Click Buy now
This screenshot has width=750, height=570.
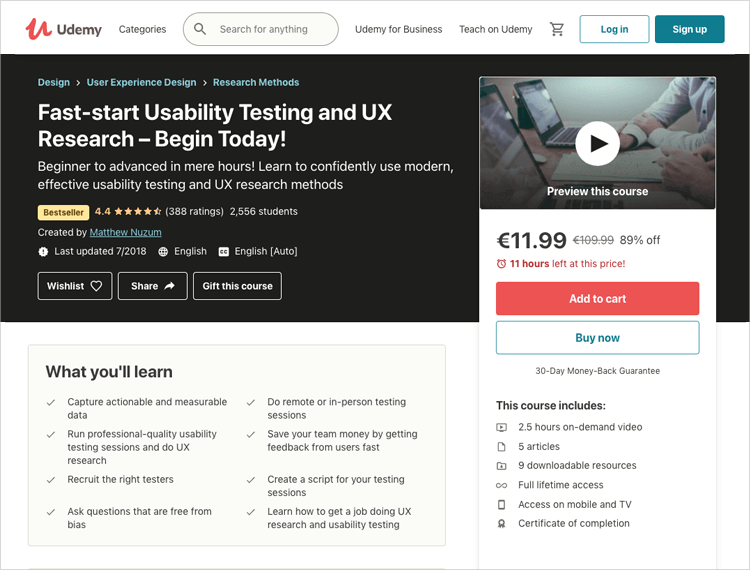click(x=597, y=338)
